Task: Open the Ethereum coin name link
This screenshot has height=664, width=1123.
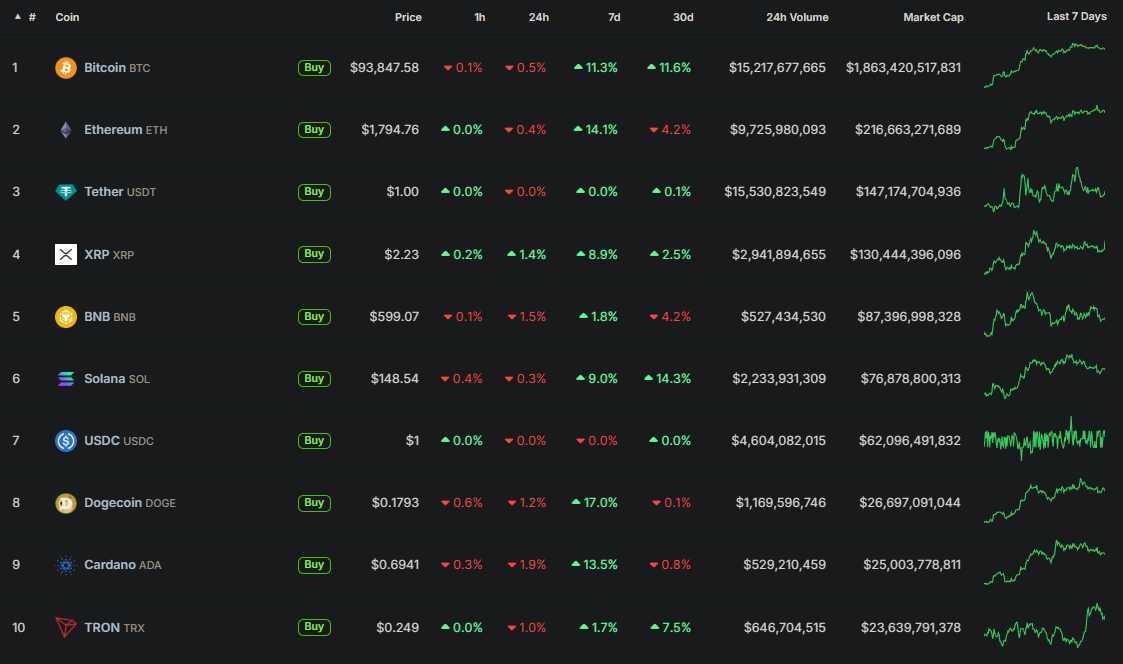Action: 112,130
